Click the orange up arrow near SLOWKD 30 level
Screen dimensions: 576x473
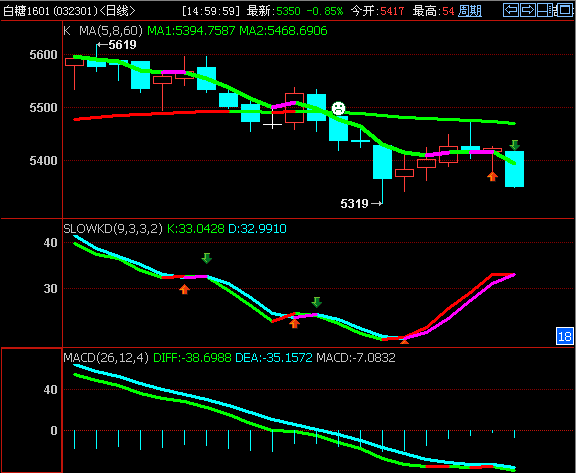pyautogui.click(x=184, y=289)
